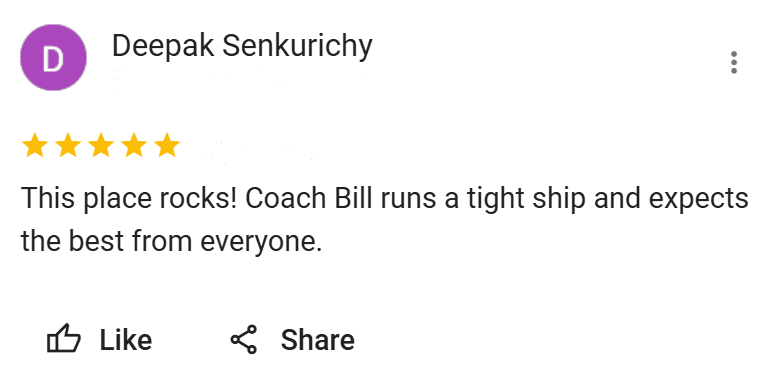The image size is (780, 391).
Task: Click the review text starting 'This place rocks!'
Action: click(385, 219)
